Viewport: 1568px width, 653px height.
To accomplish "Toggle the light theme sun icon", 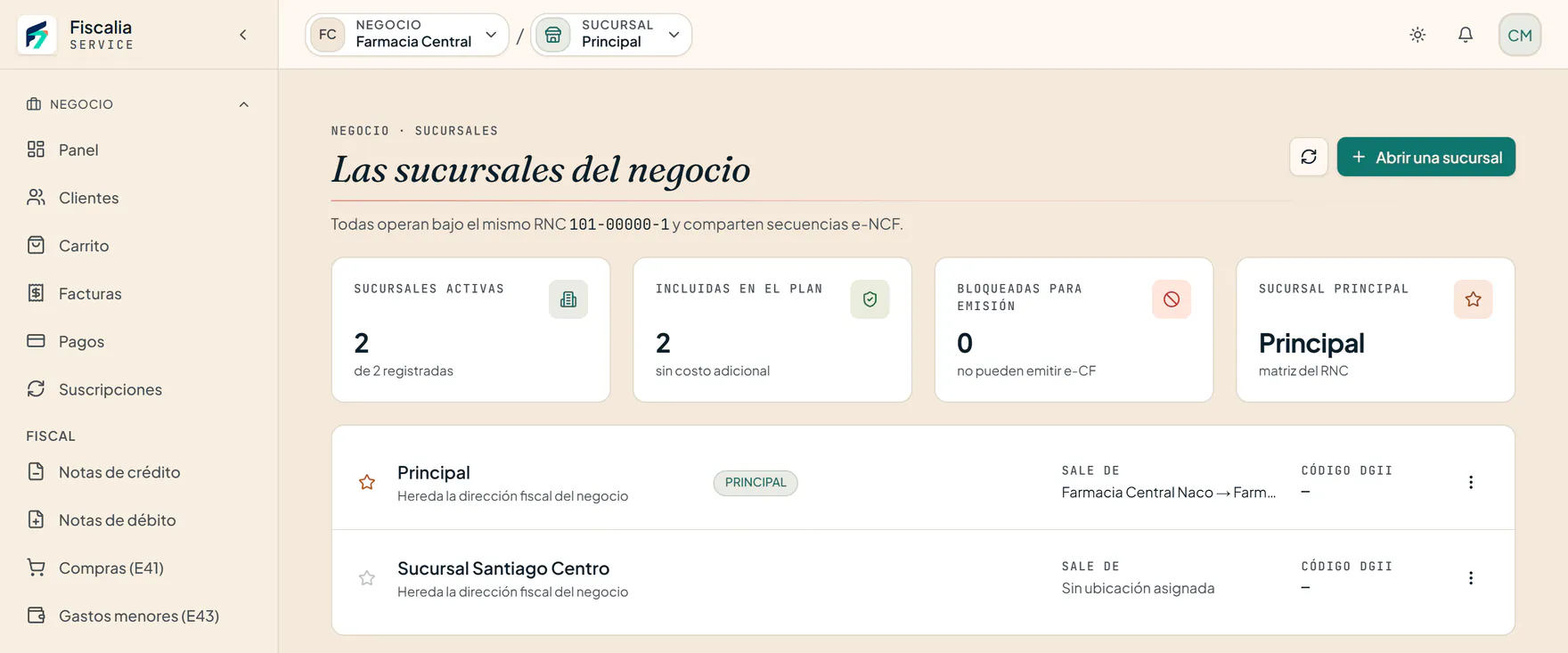I will pyautogui.click(x=1417, y=35).
